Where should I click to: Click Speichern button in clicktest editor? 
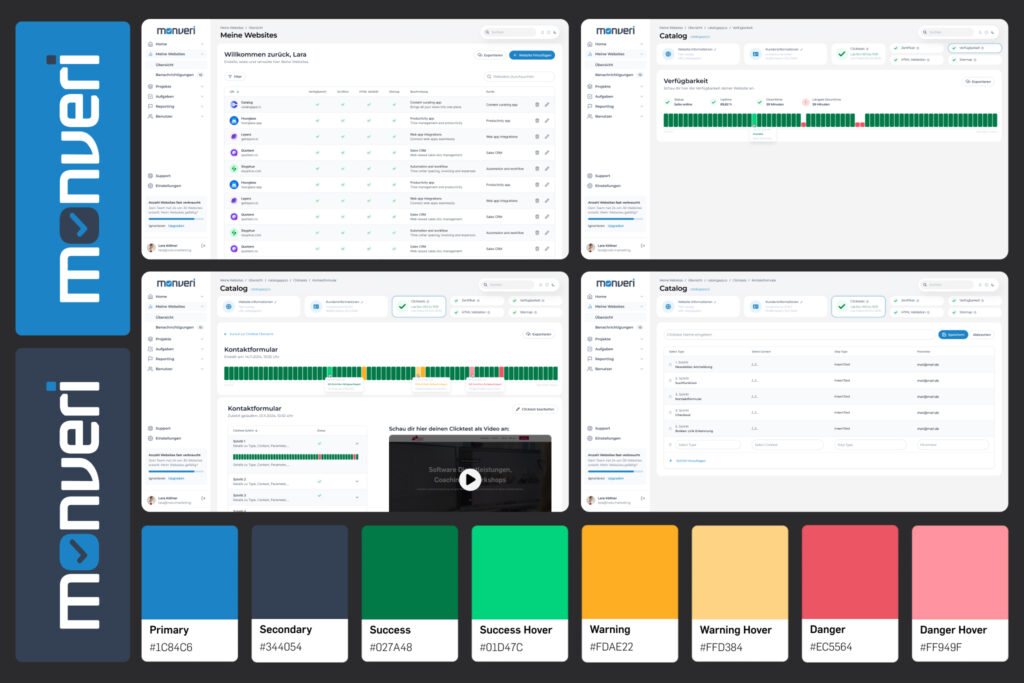[x=953, y=334]
